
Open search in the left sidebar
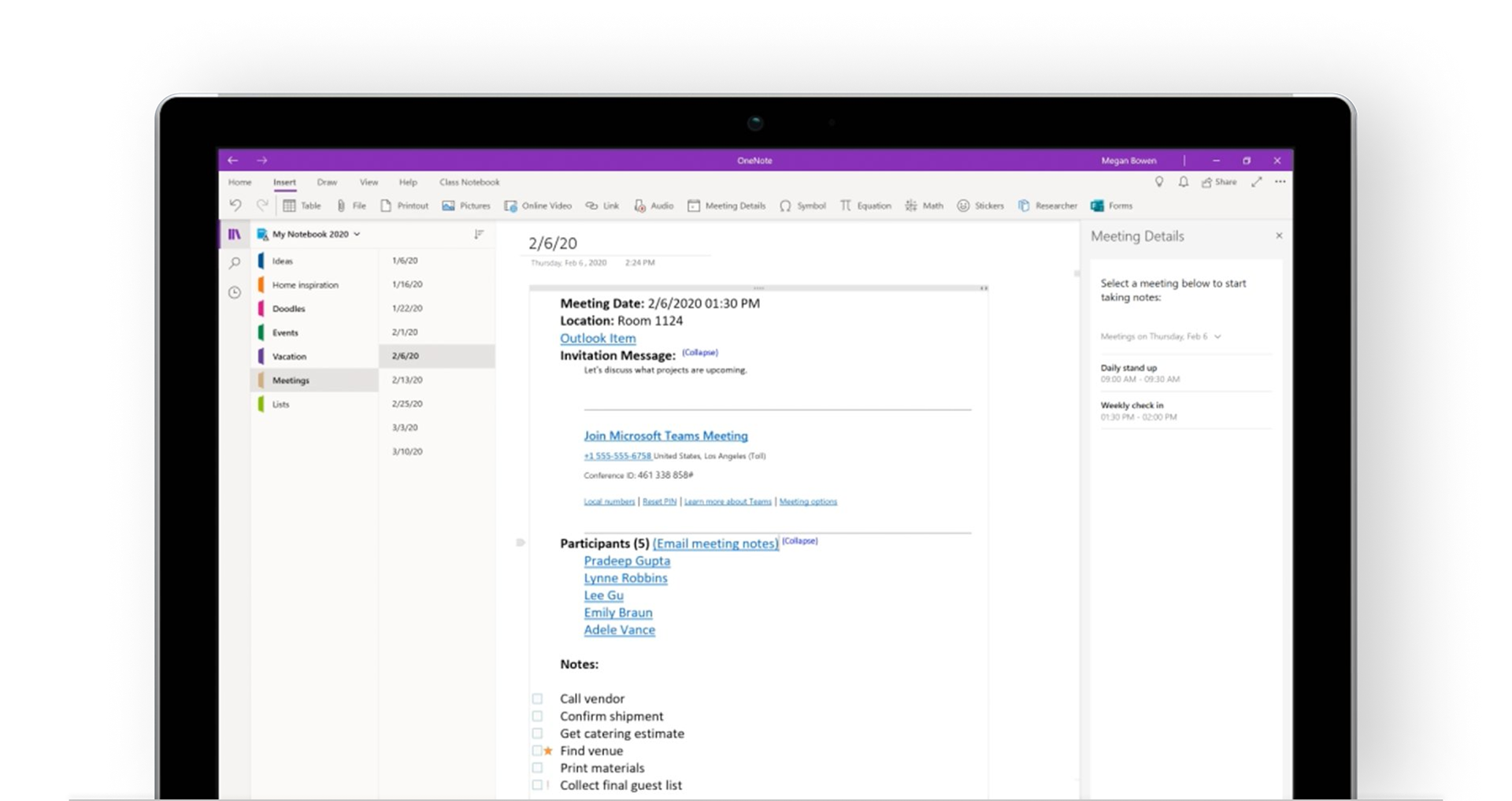tap(235, 263)
